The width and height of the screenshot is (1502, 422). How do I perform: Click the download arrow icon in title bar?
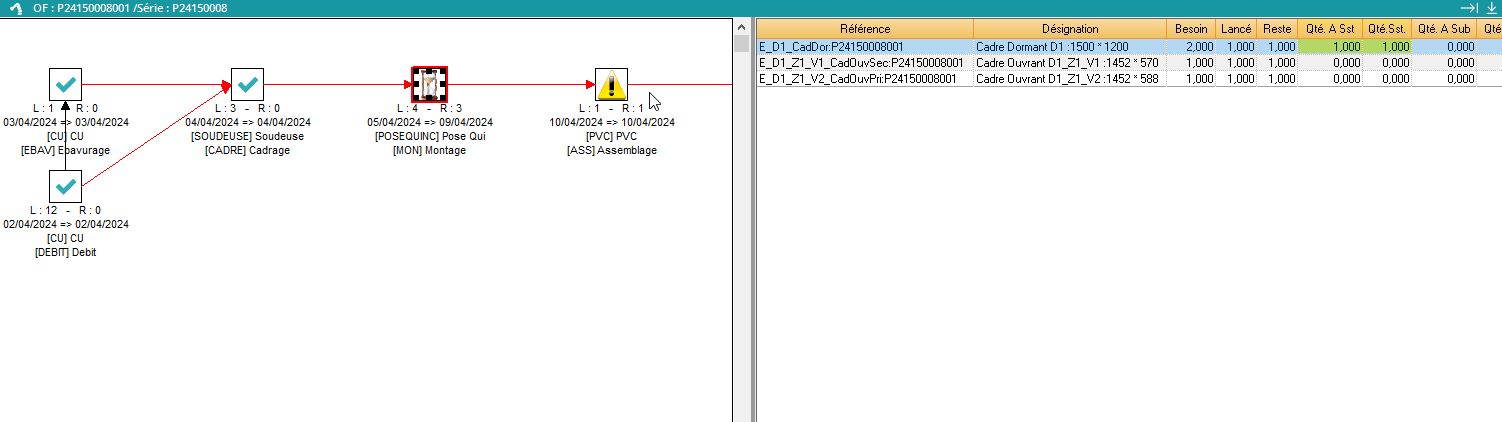click(x=1491, y=8)
